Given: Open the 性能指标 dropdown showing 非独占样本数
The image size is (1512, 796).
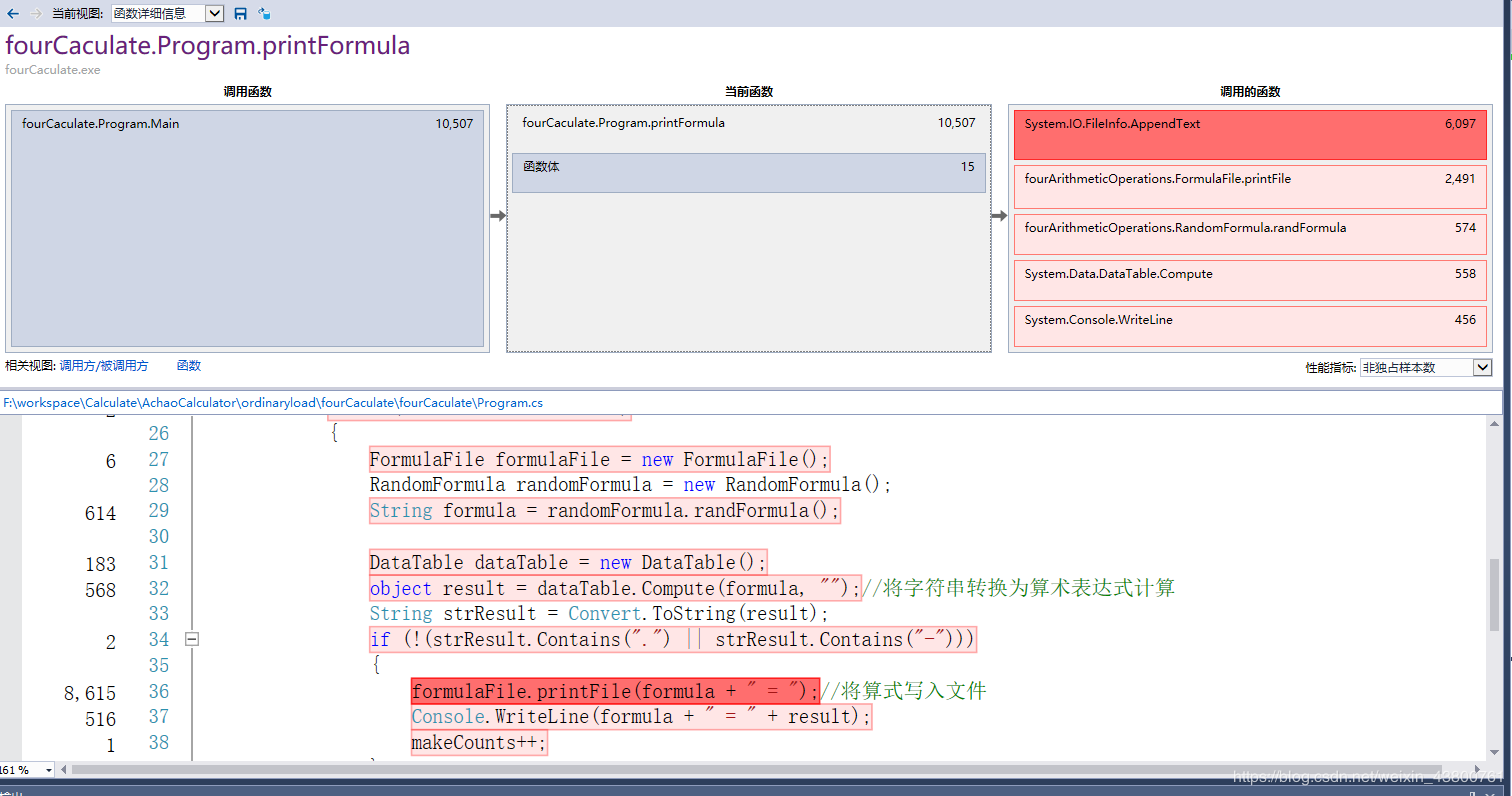Looking at the screenshot, I should click(x=1425, y=367).
